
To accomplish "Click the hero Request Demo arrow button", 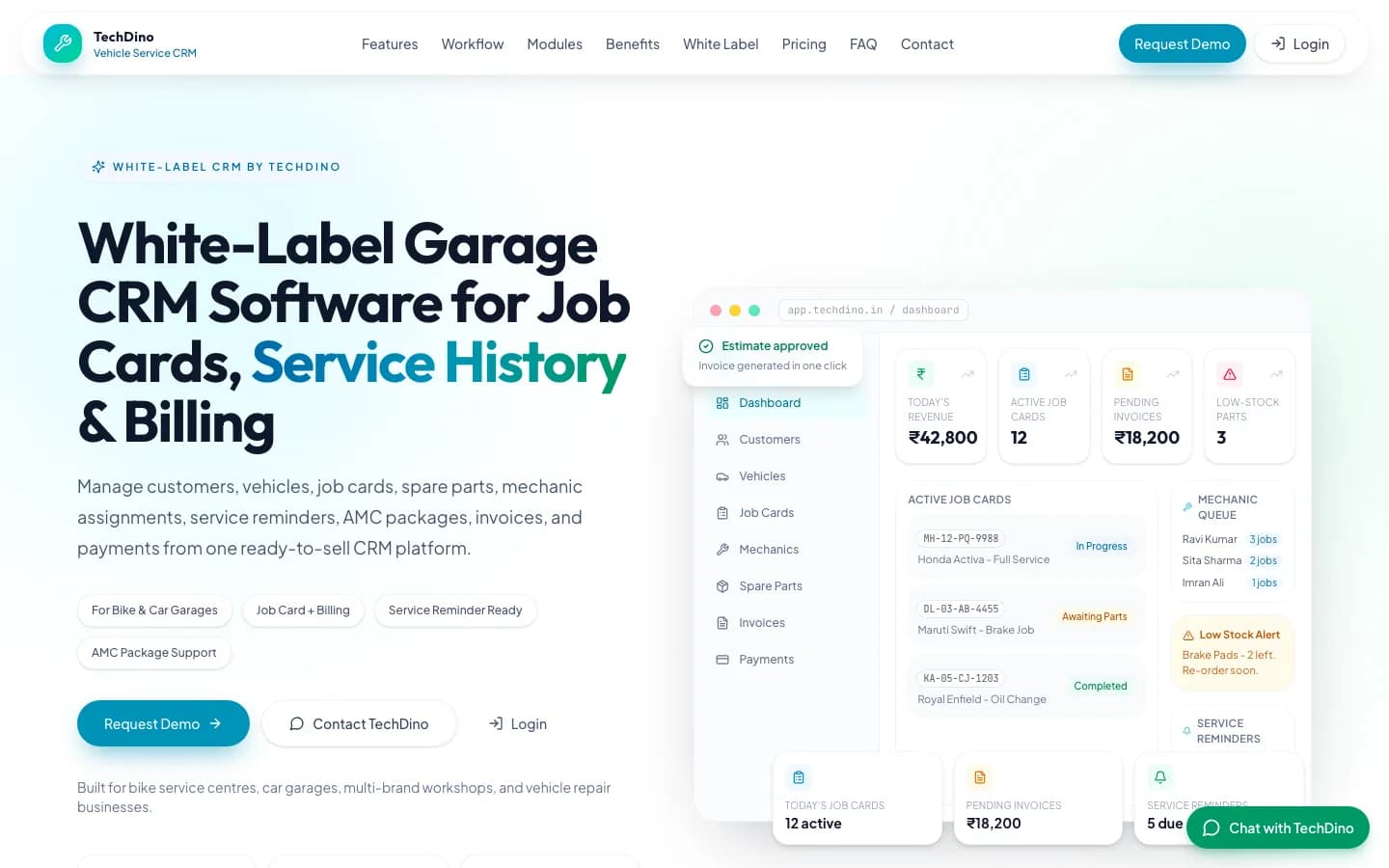I will point(163,723).
